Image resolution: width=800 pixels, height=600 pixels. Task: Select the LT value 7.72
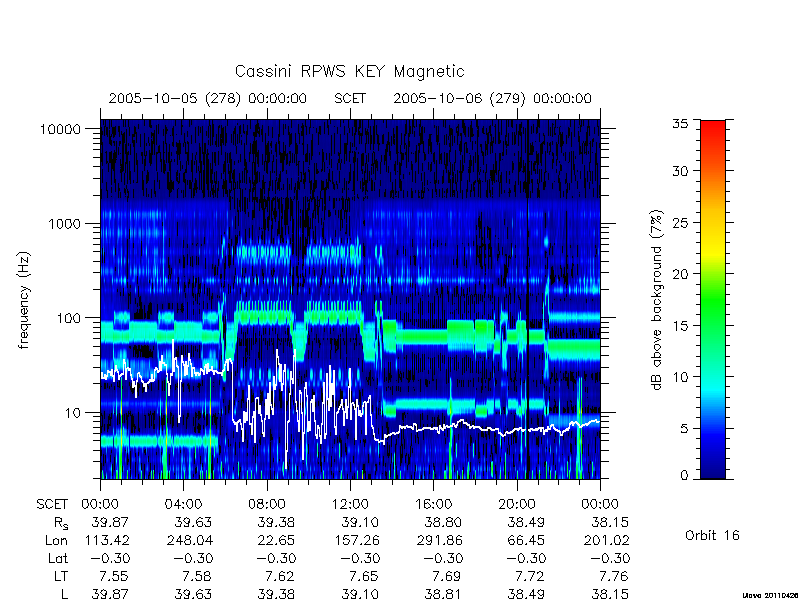[x=530, y=577]
